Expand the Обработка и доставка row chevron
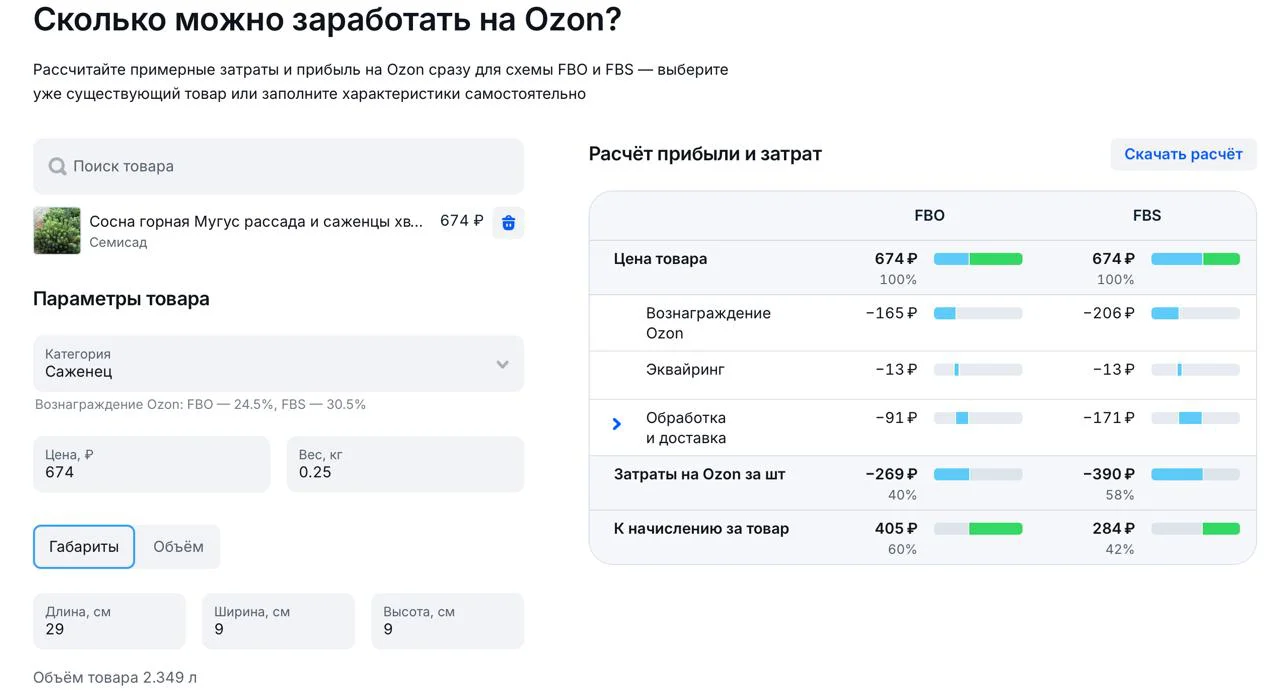This screenshot has height=691, width=1280. click(x=617, y=424)
